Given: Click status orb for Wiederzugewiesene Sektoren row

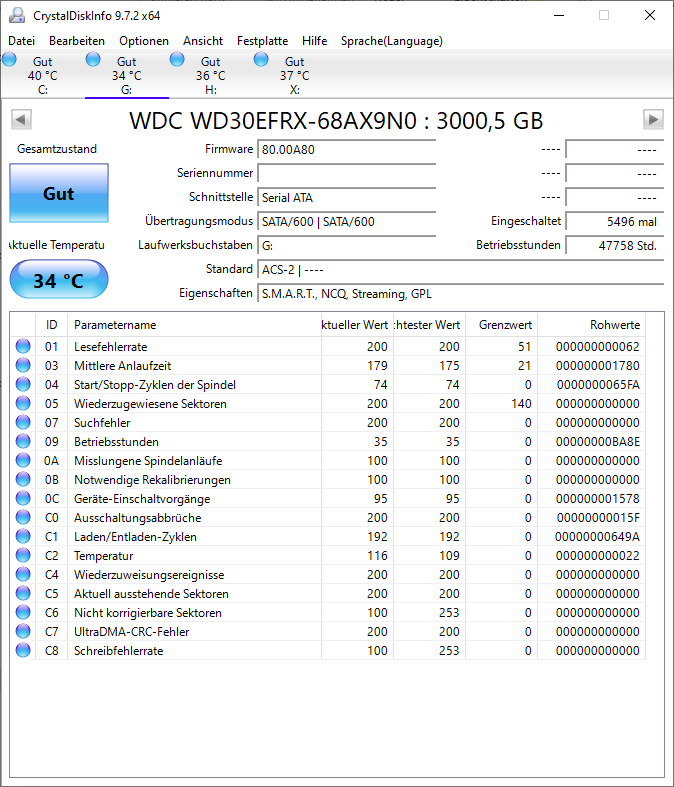Looking at the screenshot, I should click(23, 404).
